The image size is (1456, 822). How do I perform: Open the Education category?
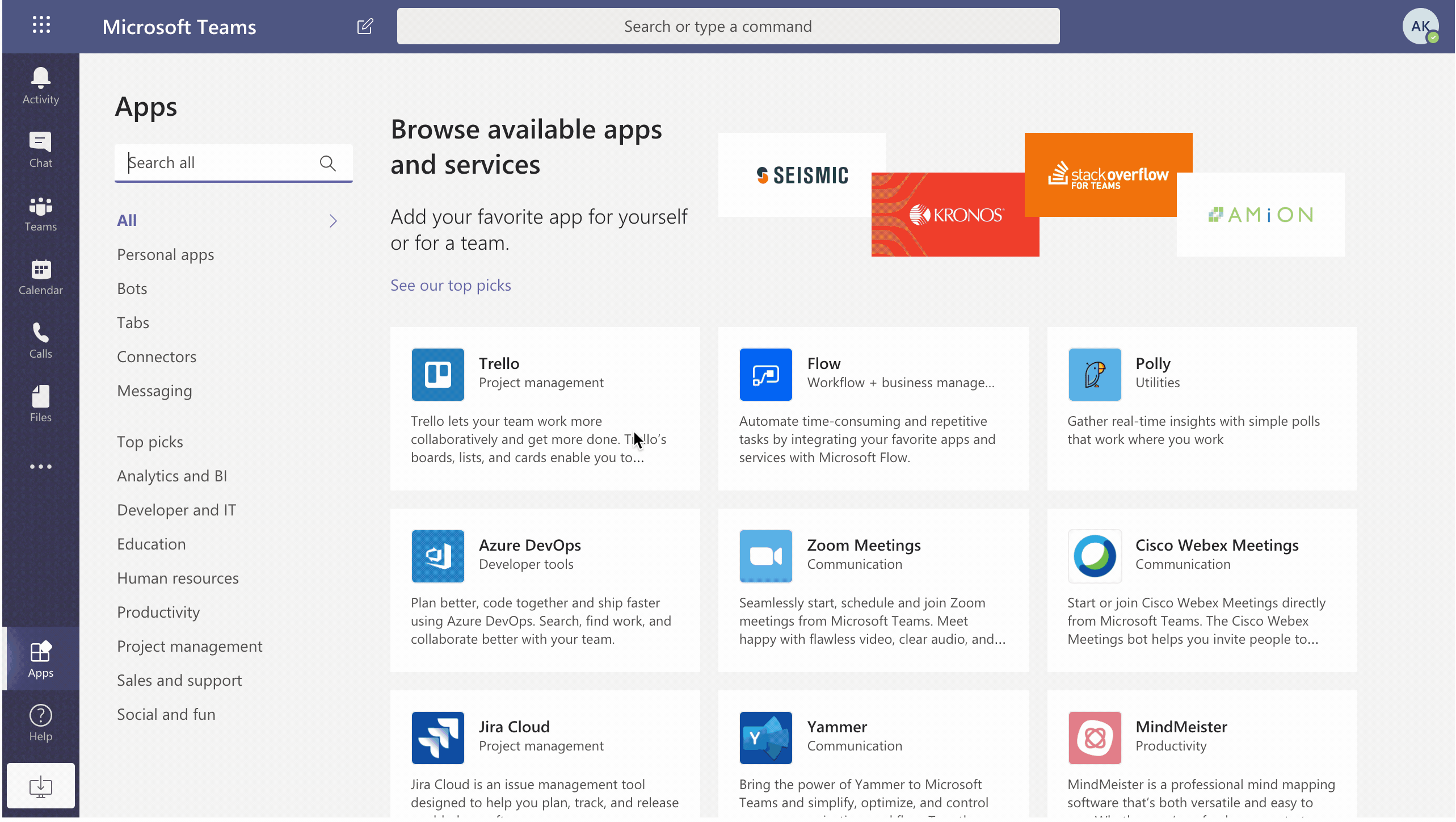tap(151, 544)
